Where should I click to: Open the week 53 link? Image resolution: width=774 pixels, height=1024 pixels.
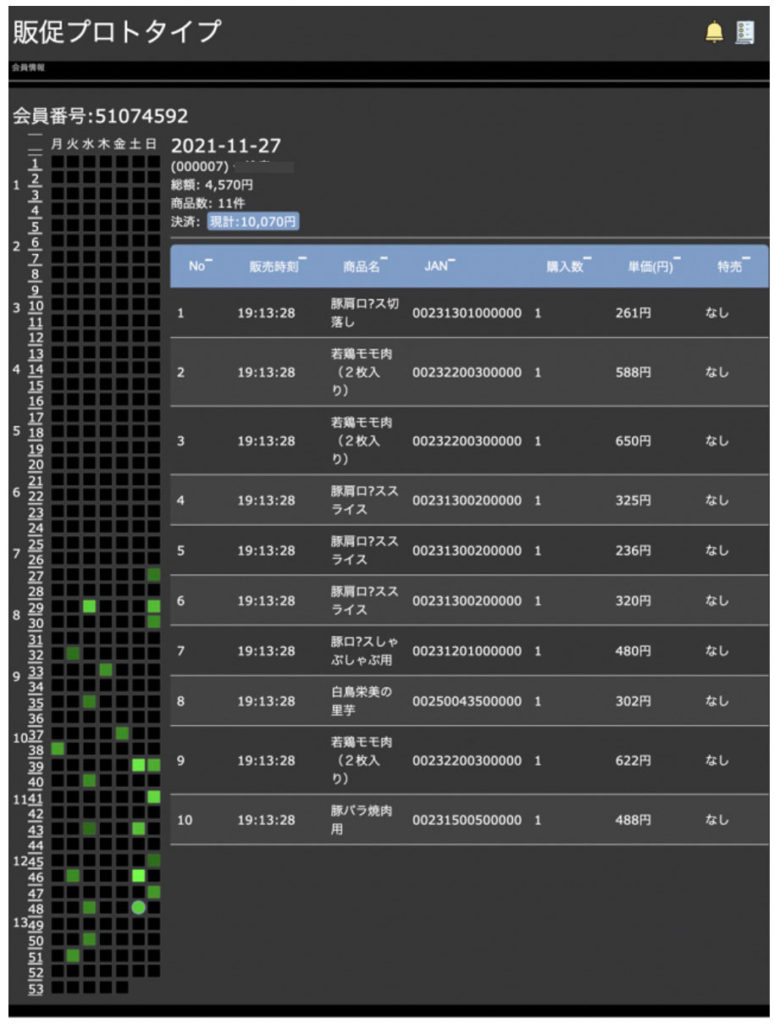click(36, 988)
